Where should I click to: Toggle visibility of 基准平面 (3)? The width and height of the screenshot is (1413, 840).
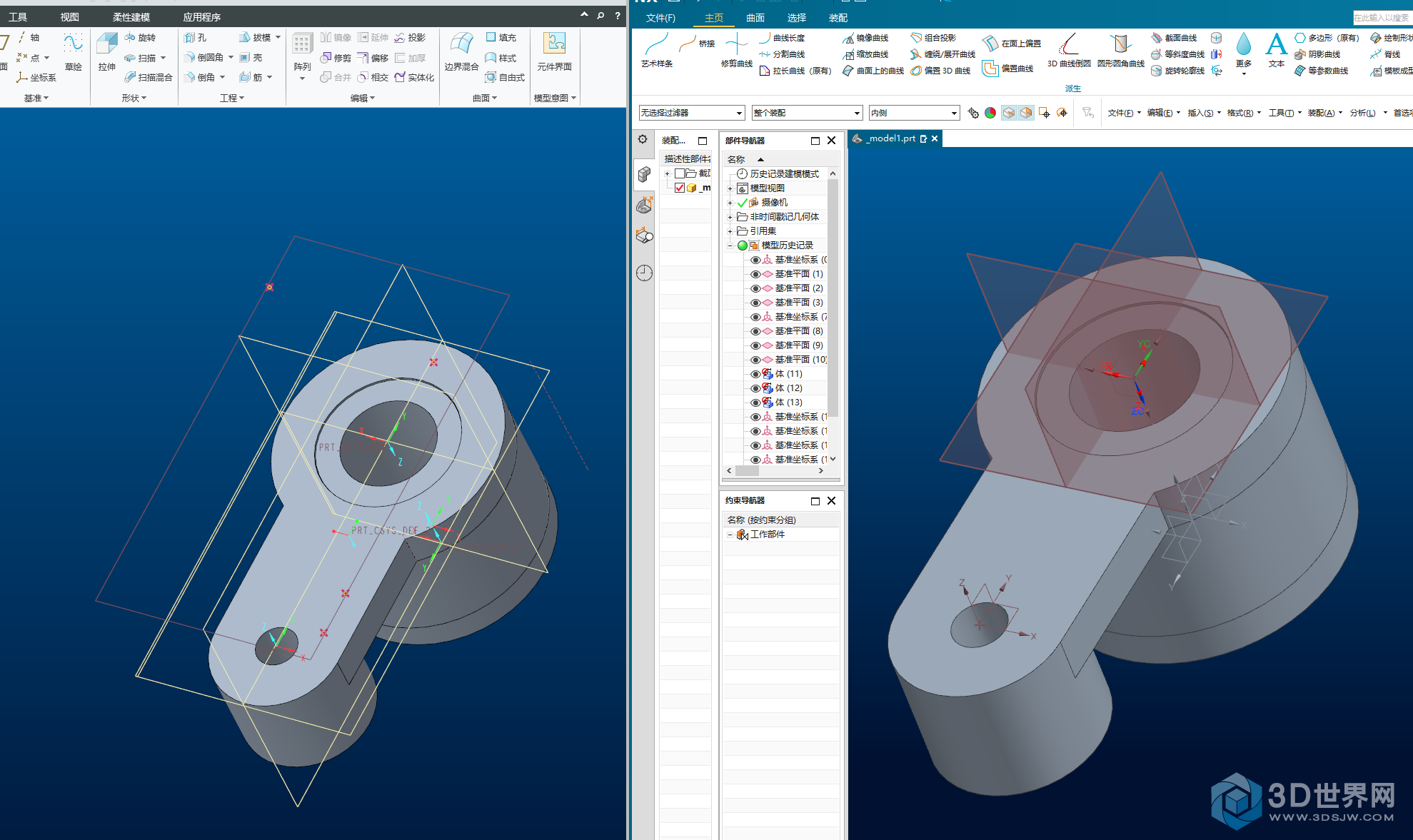755,303
